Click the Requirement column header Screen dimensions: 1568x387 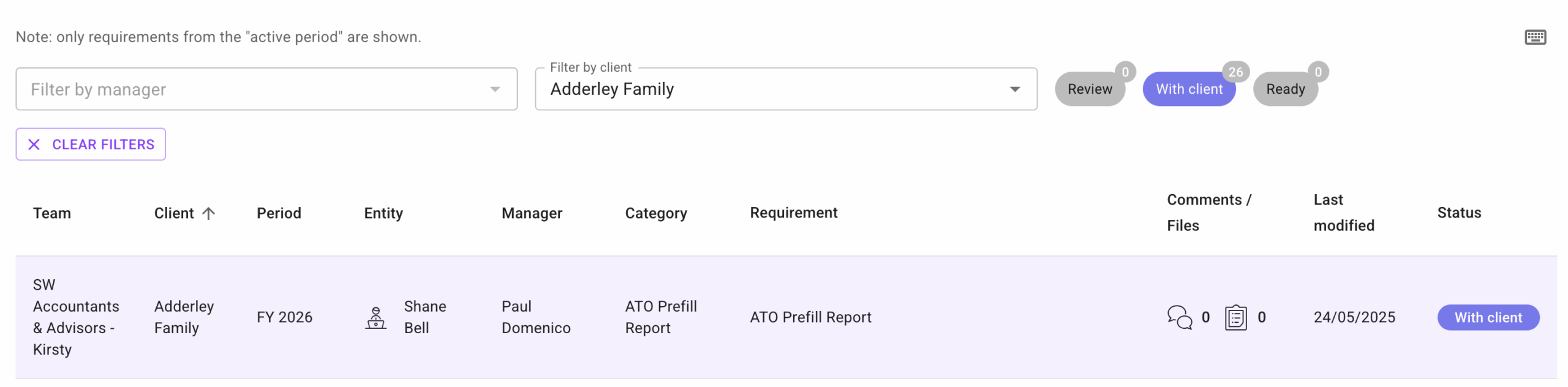(794, 213)
